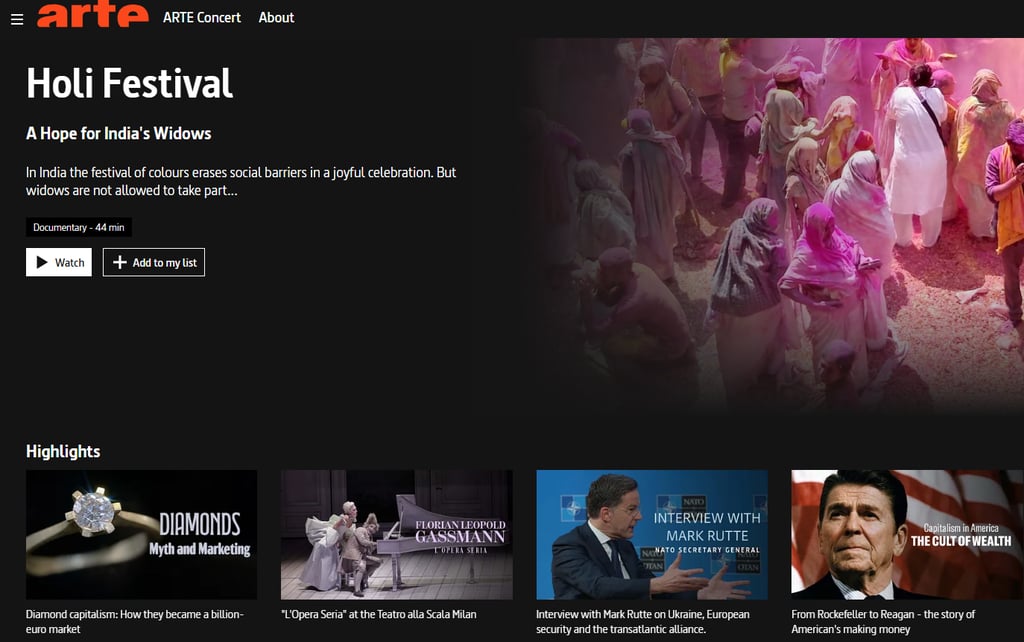Click the subtitle A Hope for India's Widows
This screenshot has width=1024, height=642.
118,133
